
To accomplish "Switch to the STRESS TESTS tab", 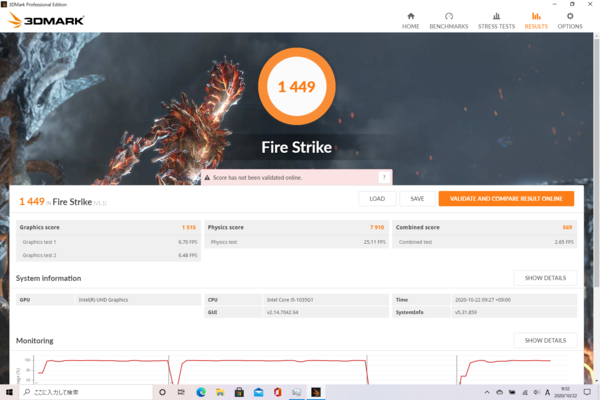I will (x=496, y=21).
